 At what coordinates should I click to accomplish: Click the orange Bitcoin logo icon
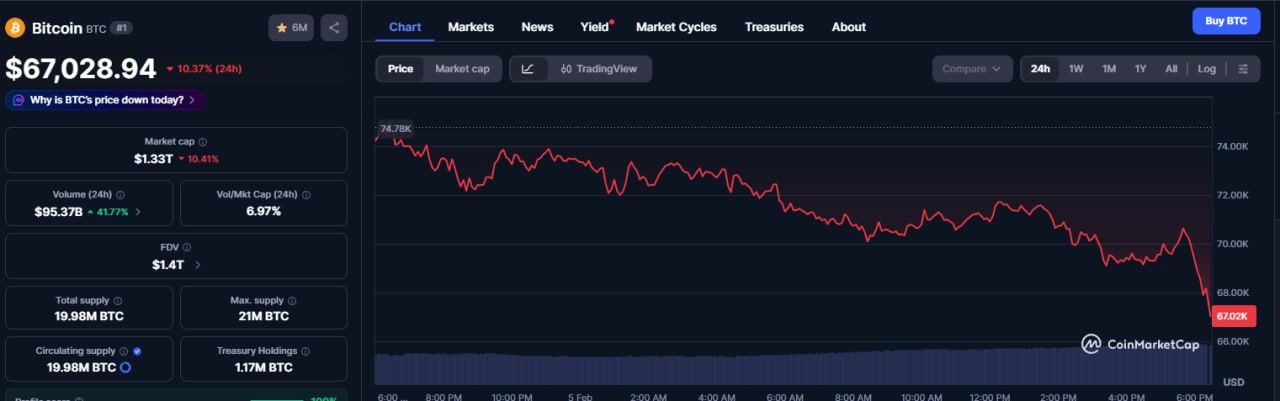[x=15, y=28]
